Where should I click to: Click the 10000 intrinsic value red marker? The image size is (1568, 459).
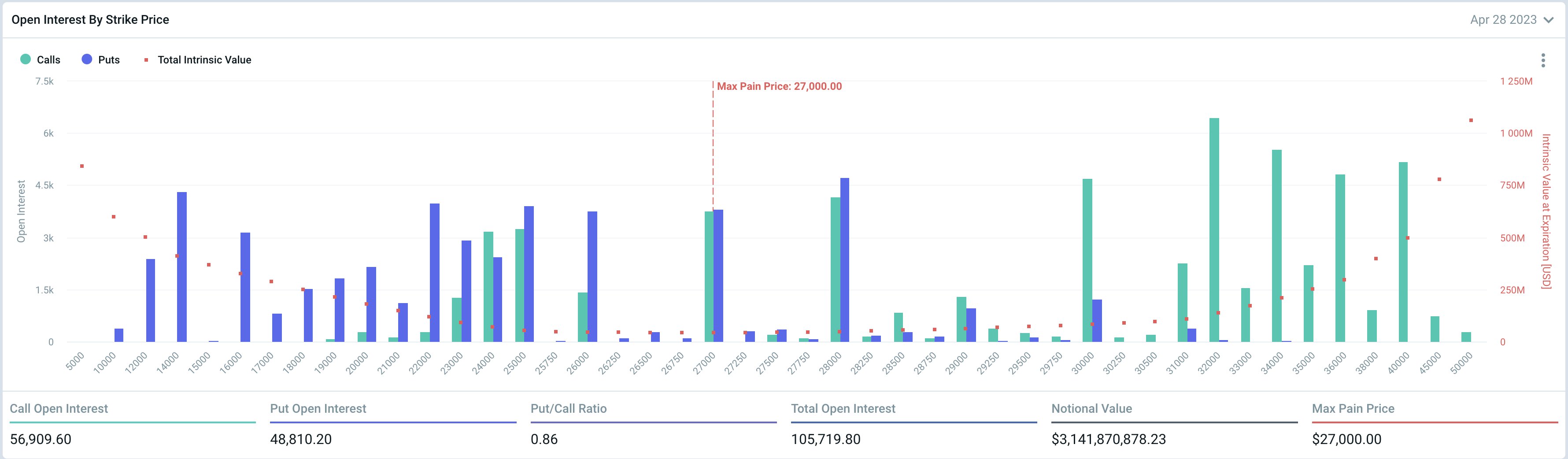coord(113,217)
